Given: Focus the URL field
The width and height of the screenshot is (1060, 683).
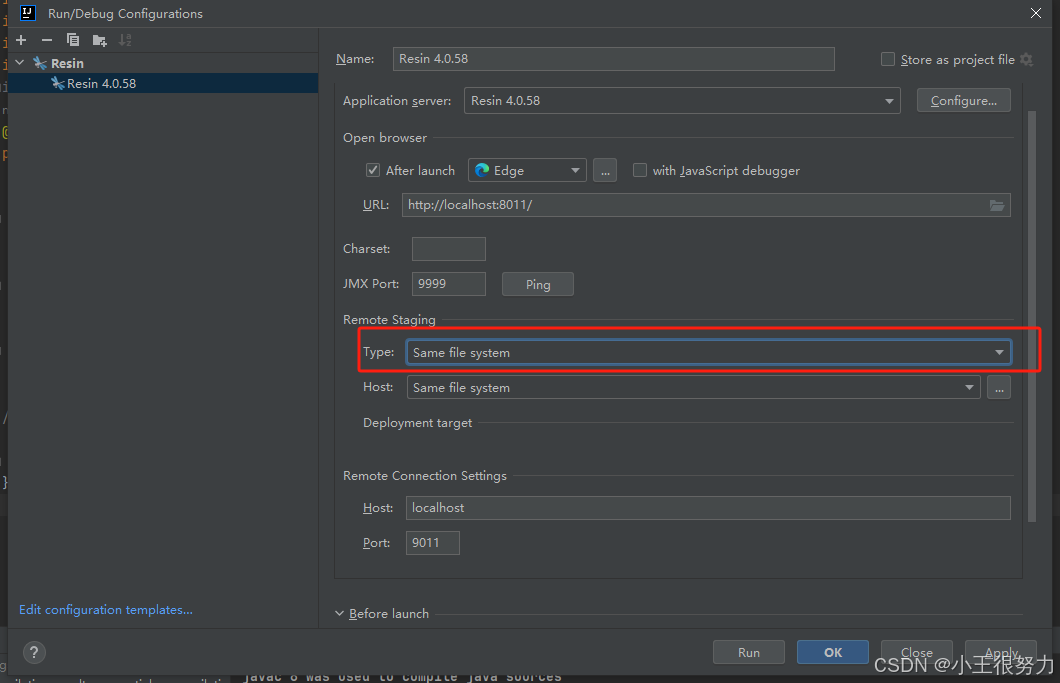Looking at the screenshot, I should (706, 205).
